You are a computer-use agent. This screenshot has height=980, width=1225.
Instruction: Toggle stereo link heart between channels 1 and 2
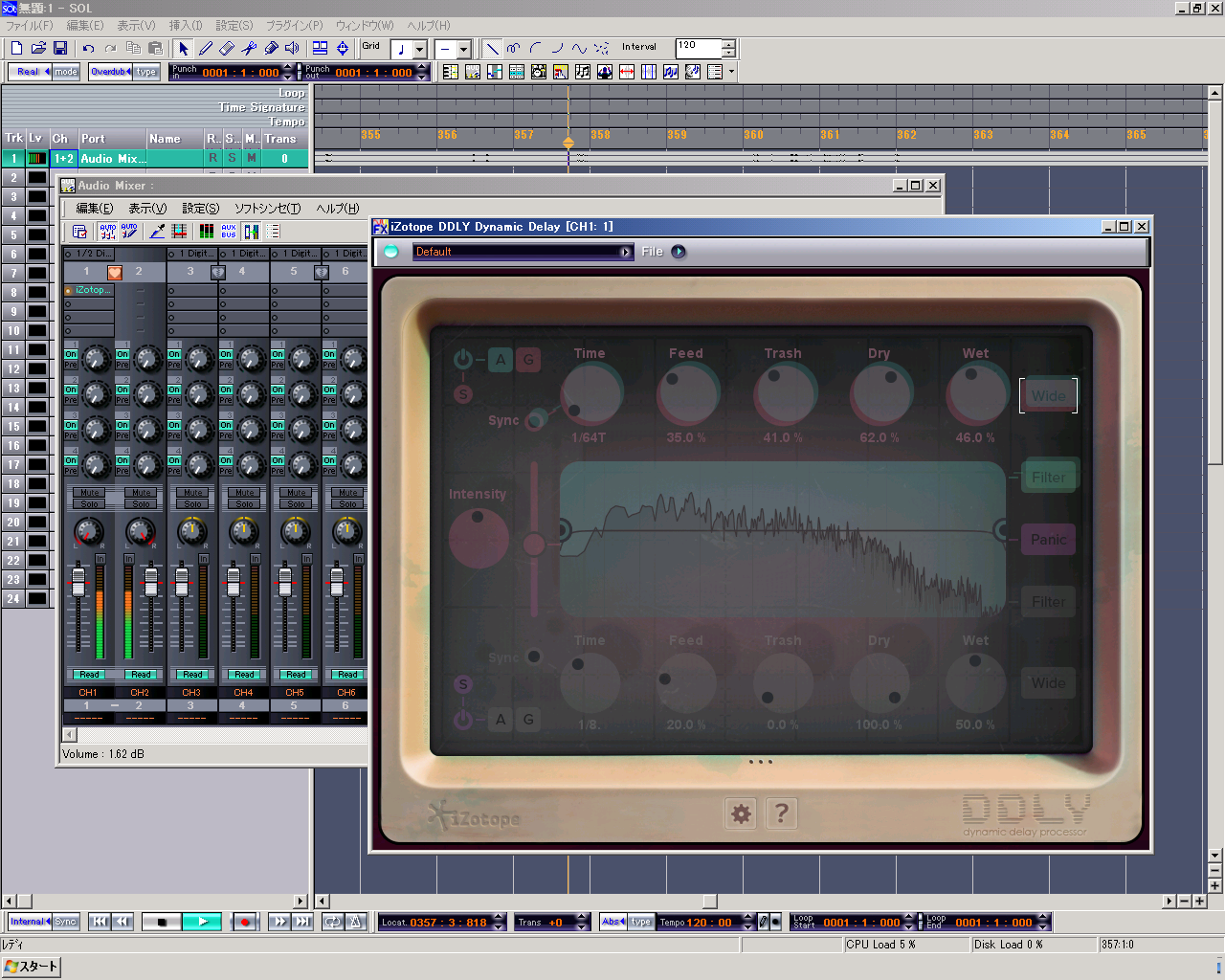(x=115, y=272)
